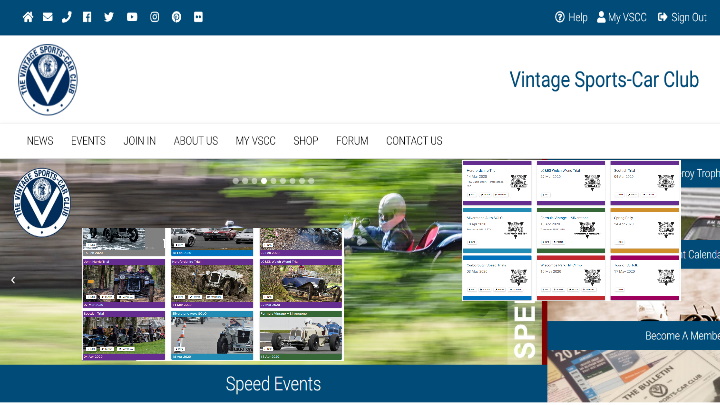Screen dimensions: 720x405
Task: Open thumbnail of cars parked on grass
Action: click(x=124, y=335)
